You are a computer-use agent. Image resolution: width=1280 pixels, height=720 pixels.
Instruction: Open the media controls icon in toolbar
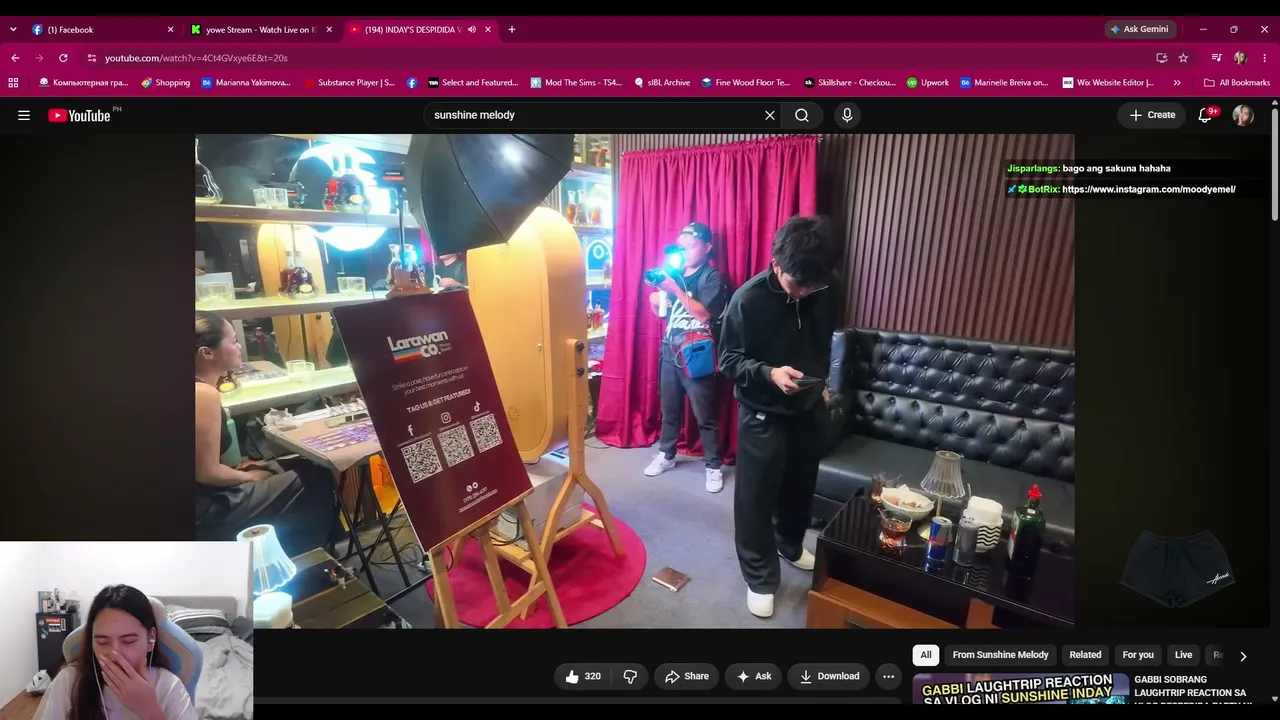1216,58
